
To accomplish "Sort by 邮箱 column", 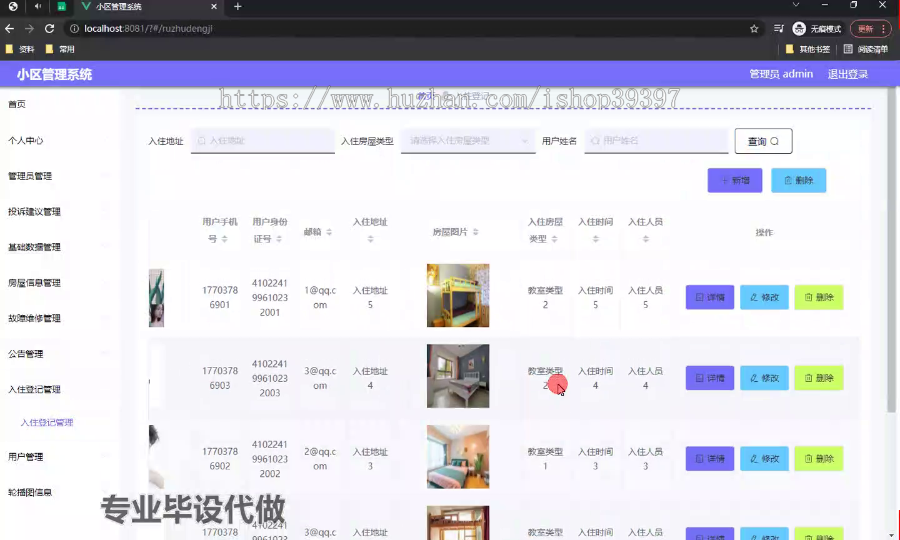I will 329,232.
